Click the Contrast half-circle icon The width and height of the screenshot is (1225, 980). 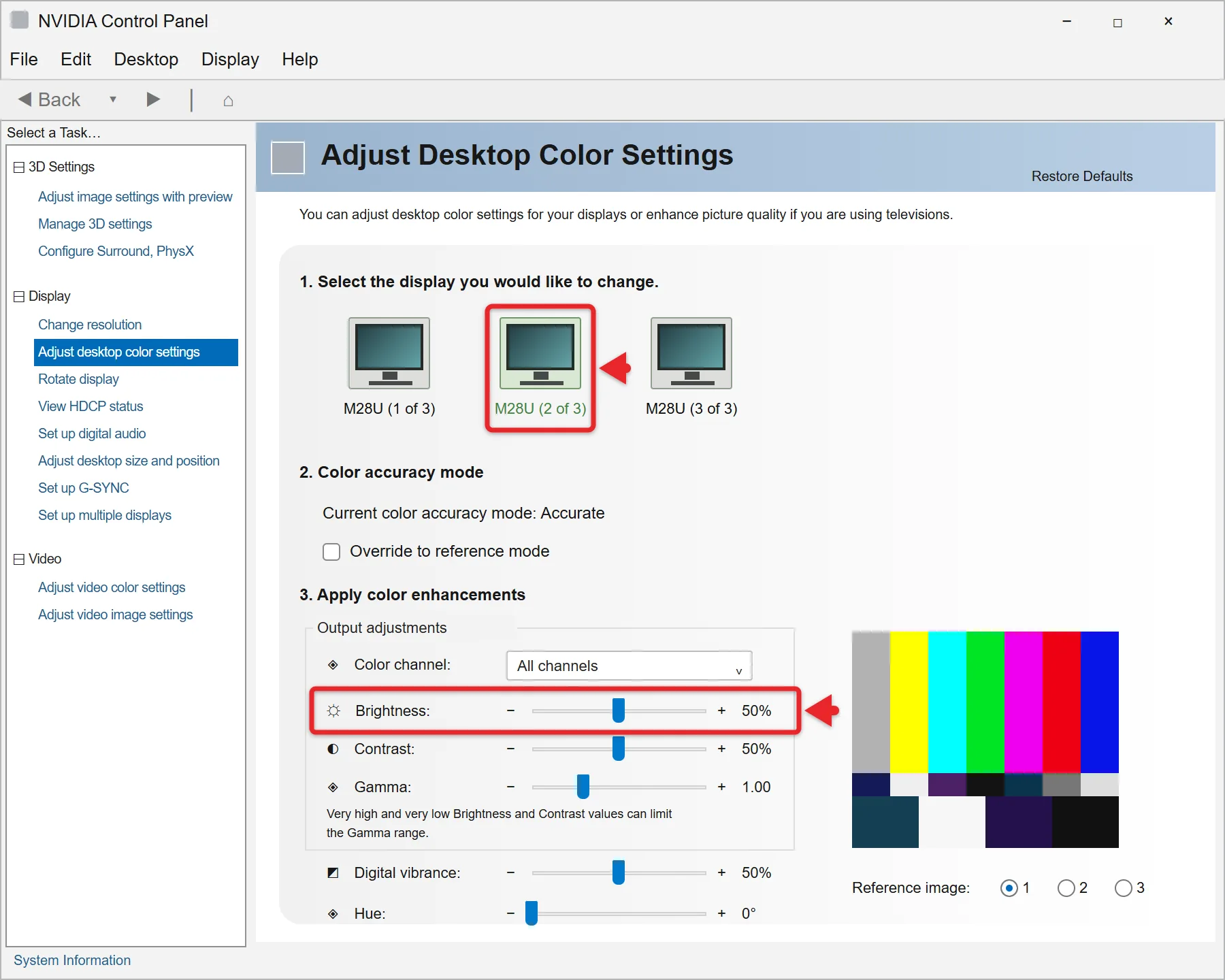[333, 749]
